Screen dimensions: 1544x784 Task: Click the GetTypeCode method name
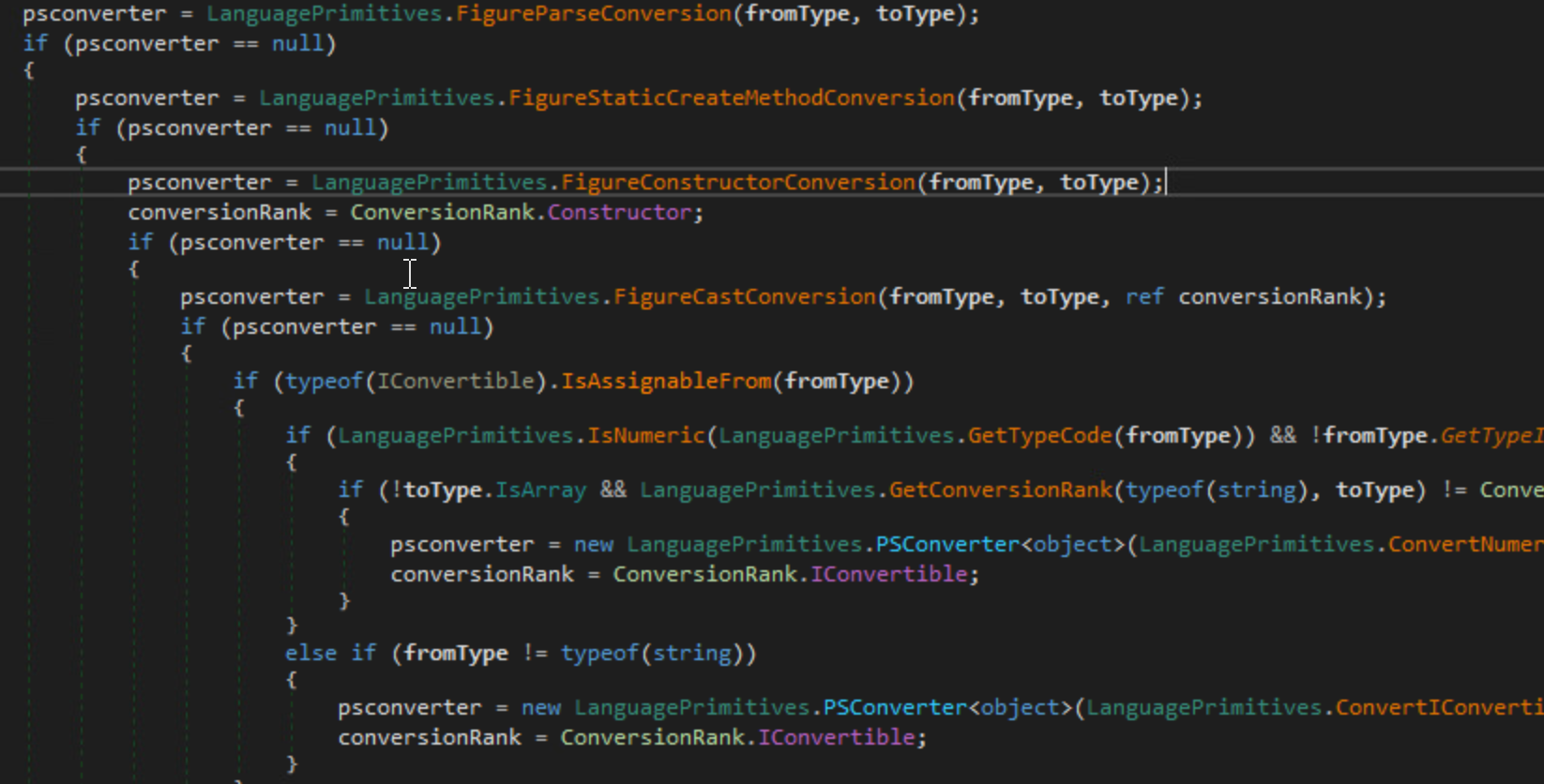click(1039, 435)
